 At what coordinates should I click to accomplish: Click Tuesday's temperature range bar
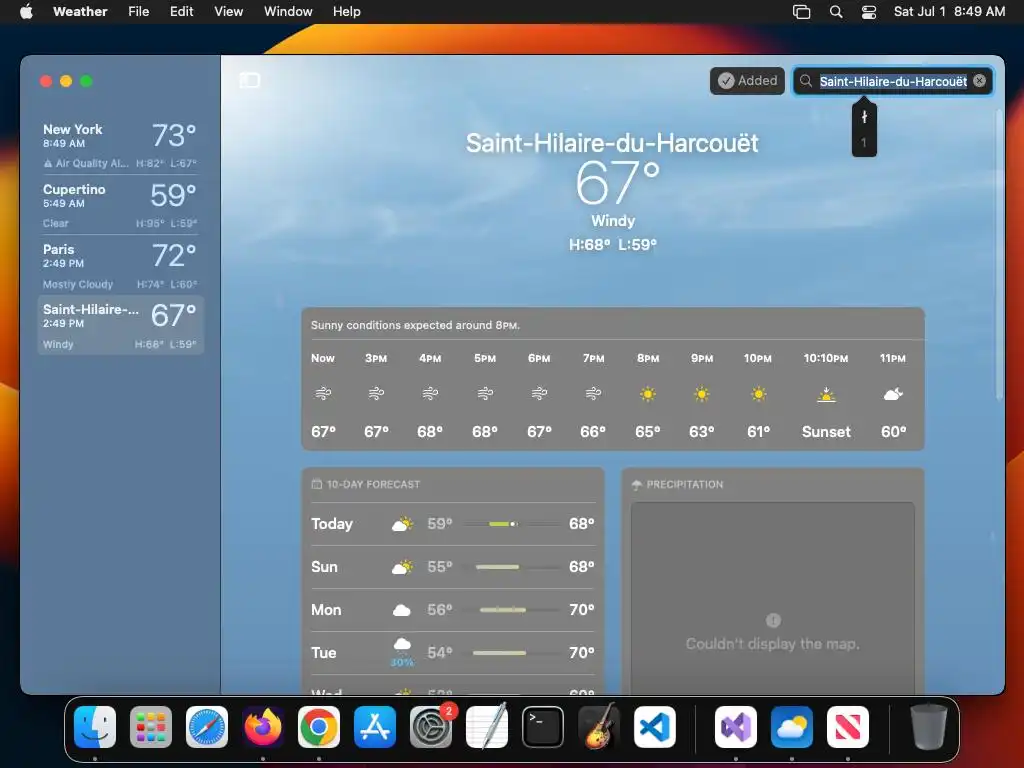point(511,653)
